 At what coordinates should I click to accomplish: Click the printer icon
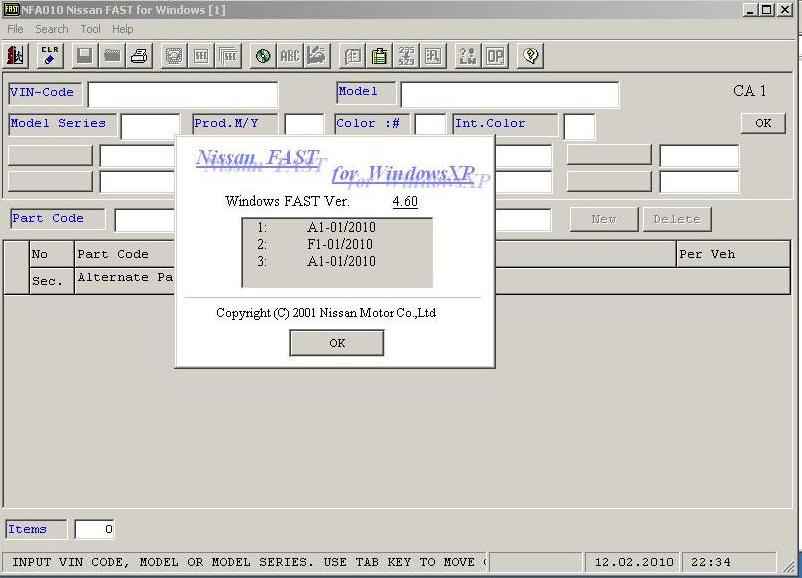pyautogui.click(x=139, y=55)
